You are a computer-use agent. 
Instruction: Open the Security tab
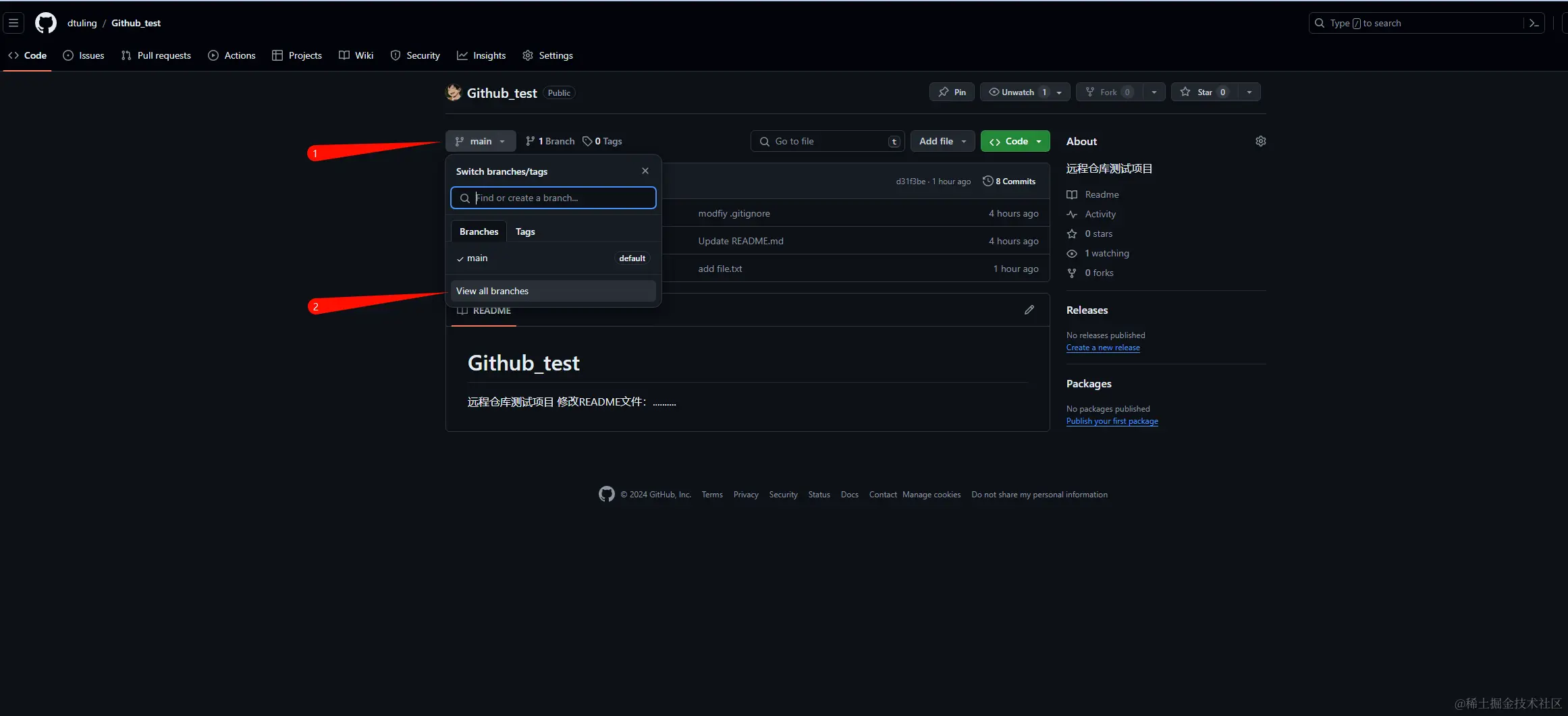[x=415, y=55]
